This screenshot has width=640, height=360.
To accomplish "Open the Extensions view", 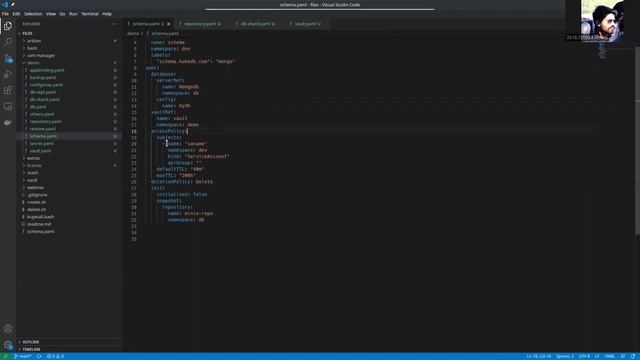I will point(8,90).
